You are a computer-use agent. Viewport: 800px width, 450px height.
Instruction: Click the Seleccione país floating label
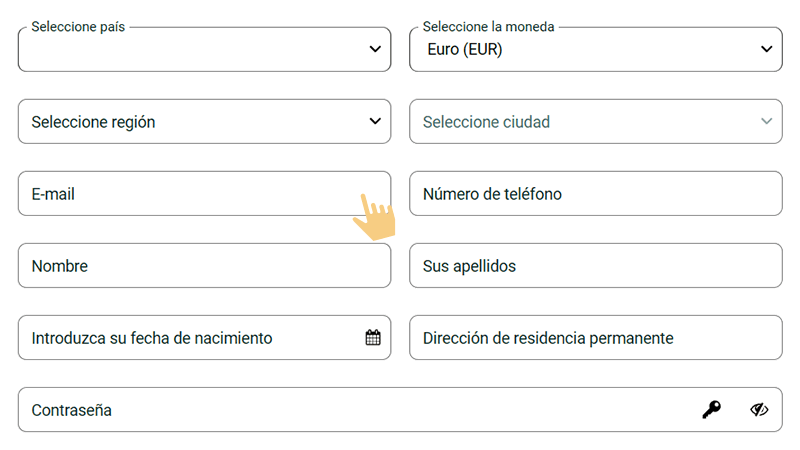[x=78, y=27]
